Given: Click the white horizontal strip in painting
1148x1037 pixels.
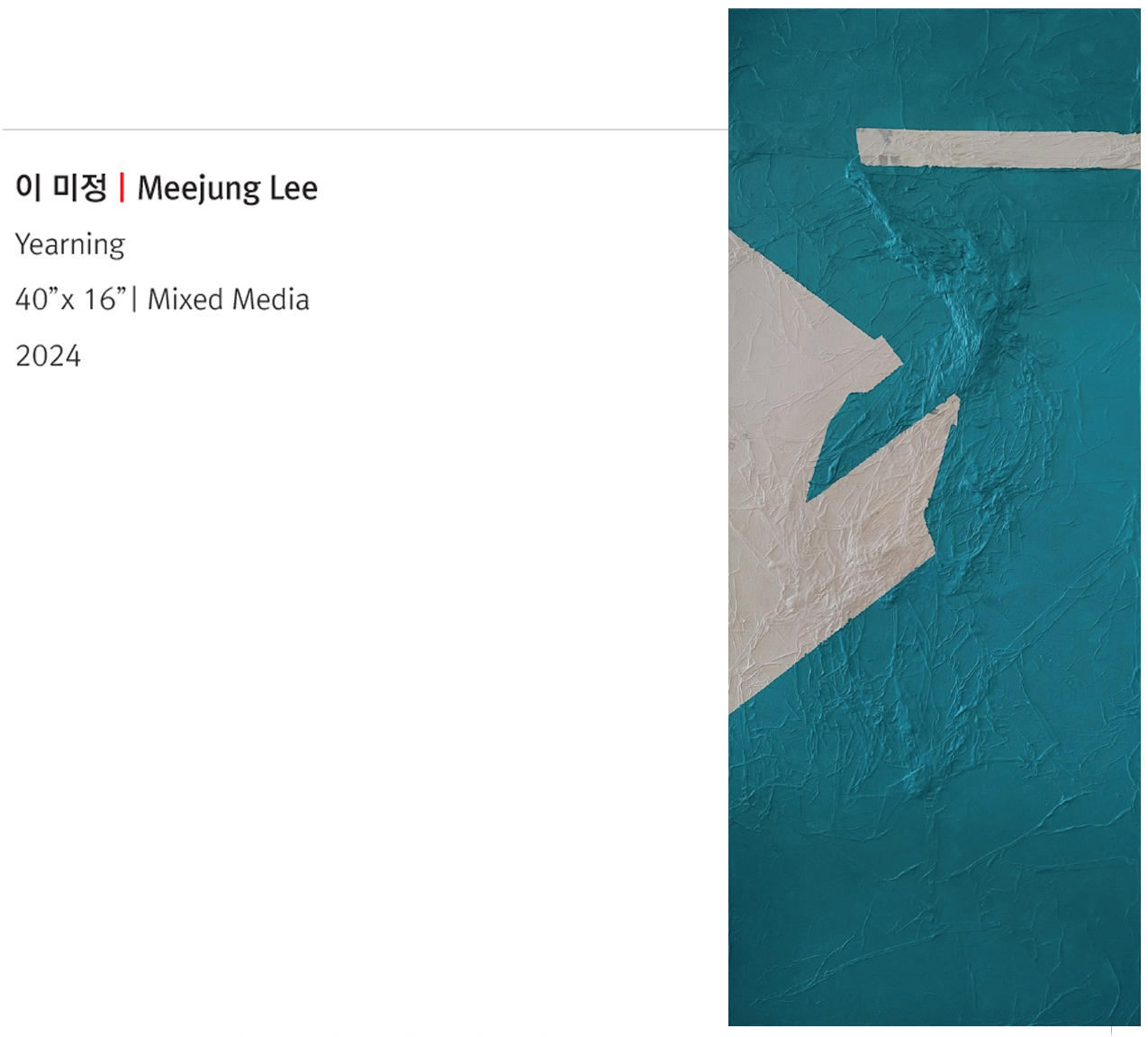Looking at the screenshot, I should click(998, 149).
